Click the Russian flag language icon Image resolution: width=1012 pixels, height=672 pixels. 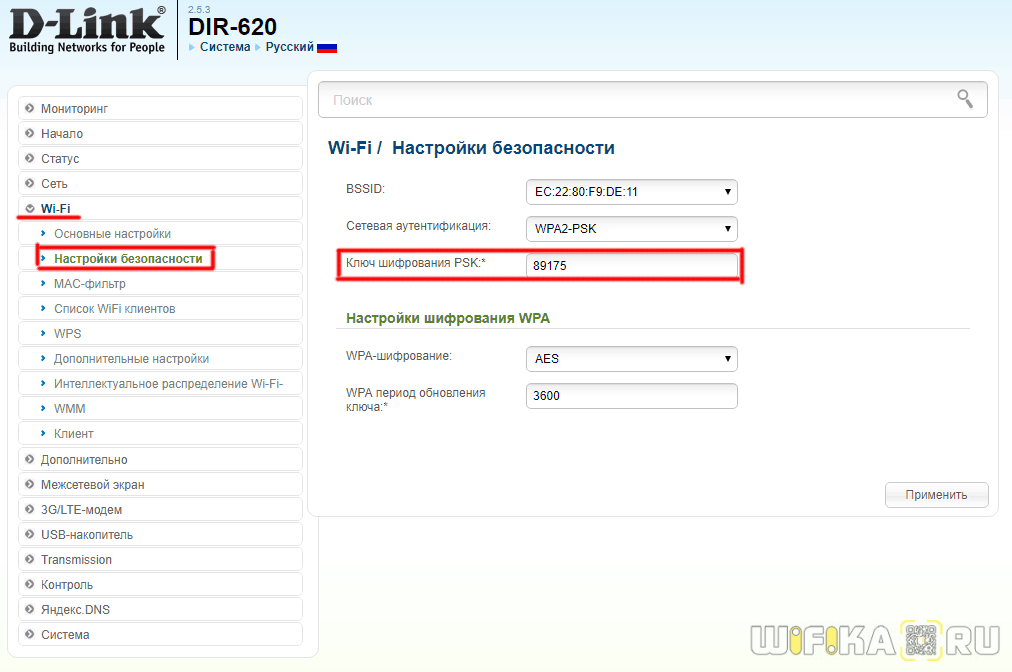coord(327,47)
